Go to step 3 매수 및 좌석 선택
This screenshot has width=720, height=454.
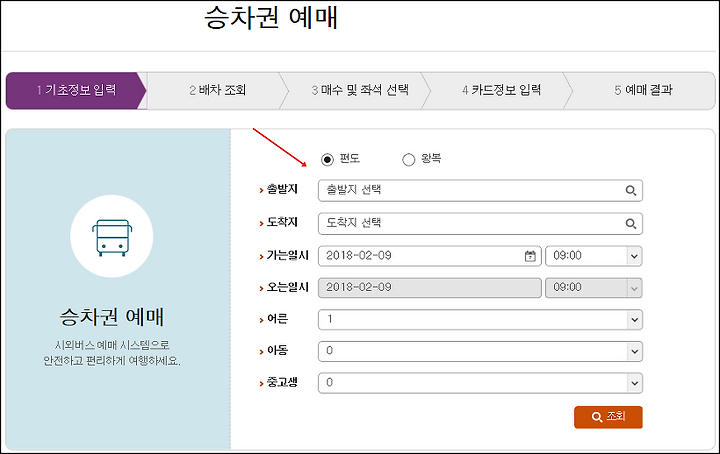pos(360,90)
